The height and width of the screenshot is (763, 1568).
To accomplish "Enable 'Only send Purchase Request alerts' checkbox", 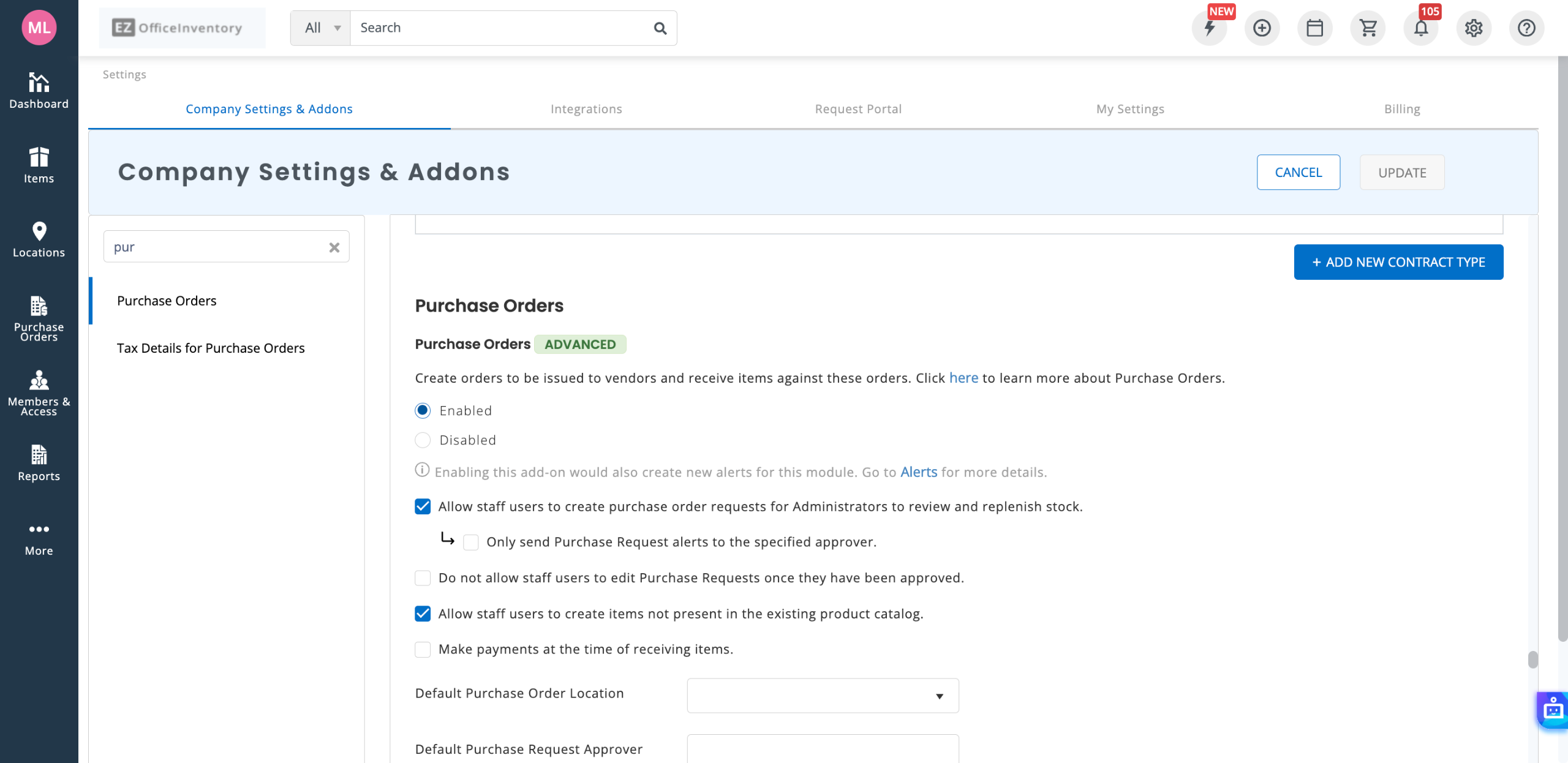I will tap(471, 543).
